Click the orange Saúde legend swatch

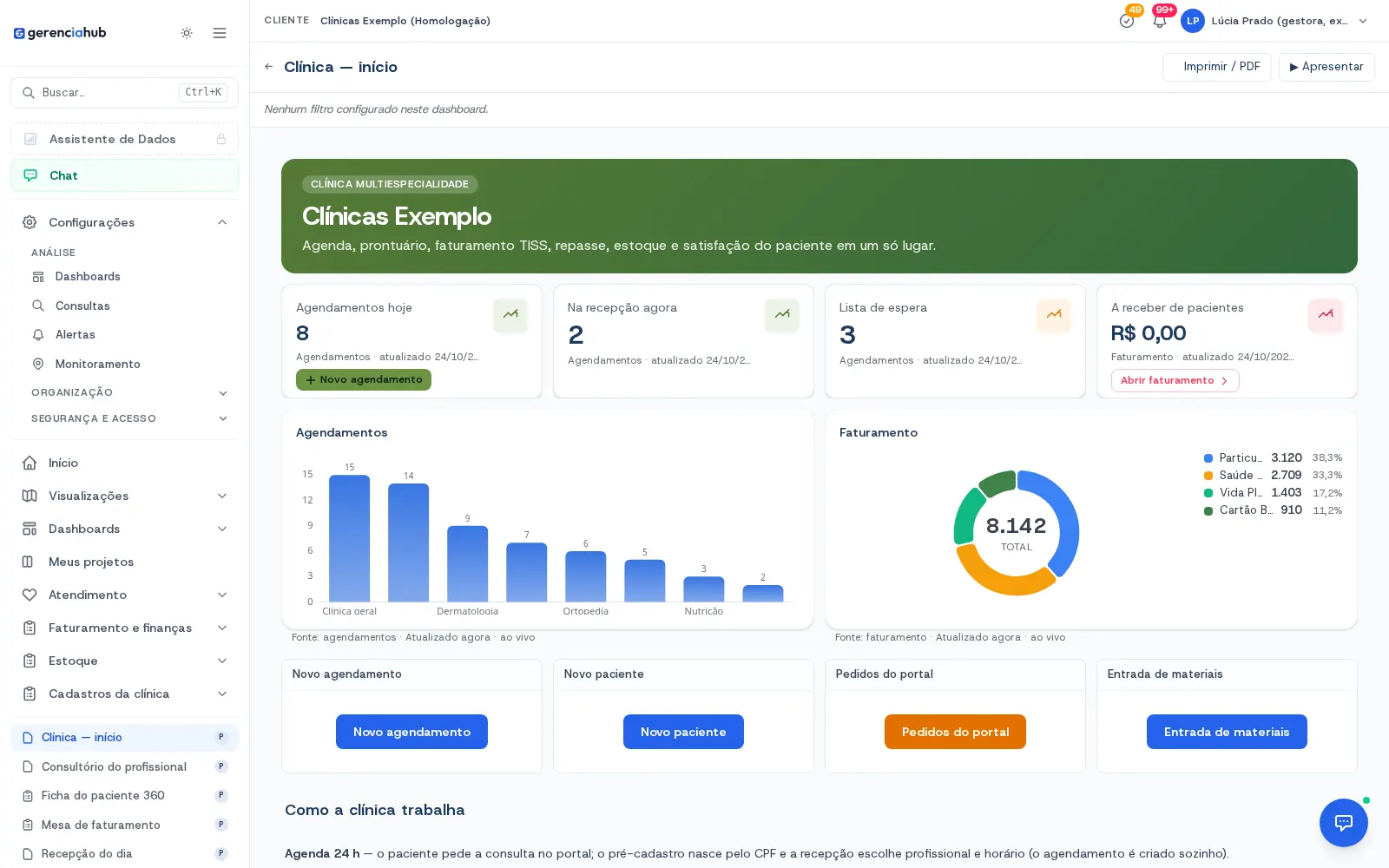click(1208, 476)
